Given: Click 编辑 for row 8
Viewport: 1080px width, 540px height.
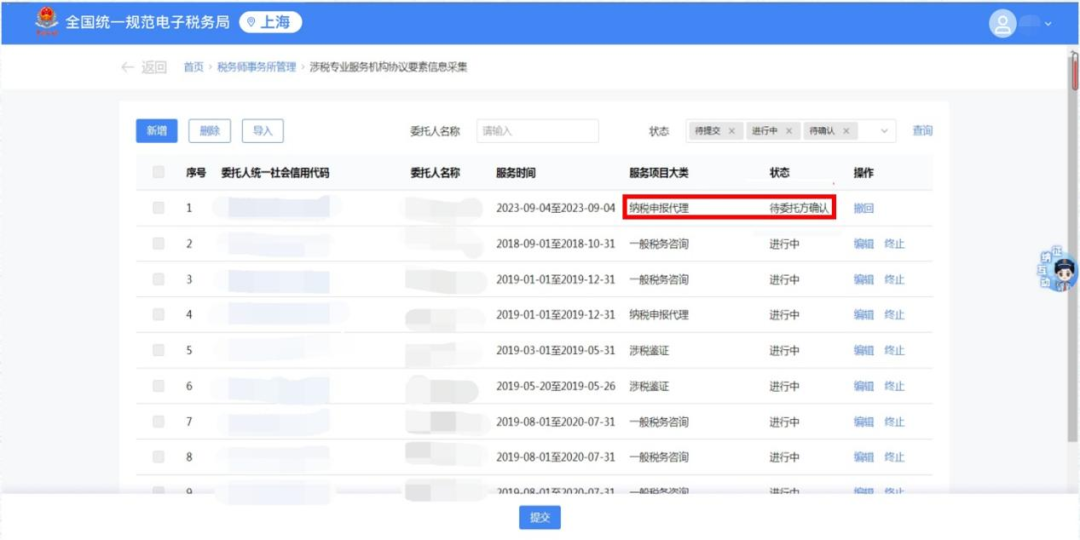Looking at the screenshot, I should 864,457.
